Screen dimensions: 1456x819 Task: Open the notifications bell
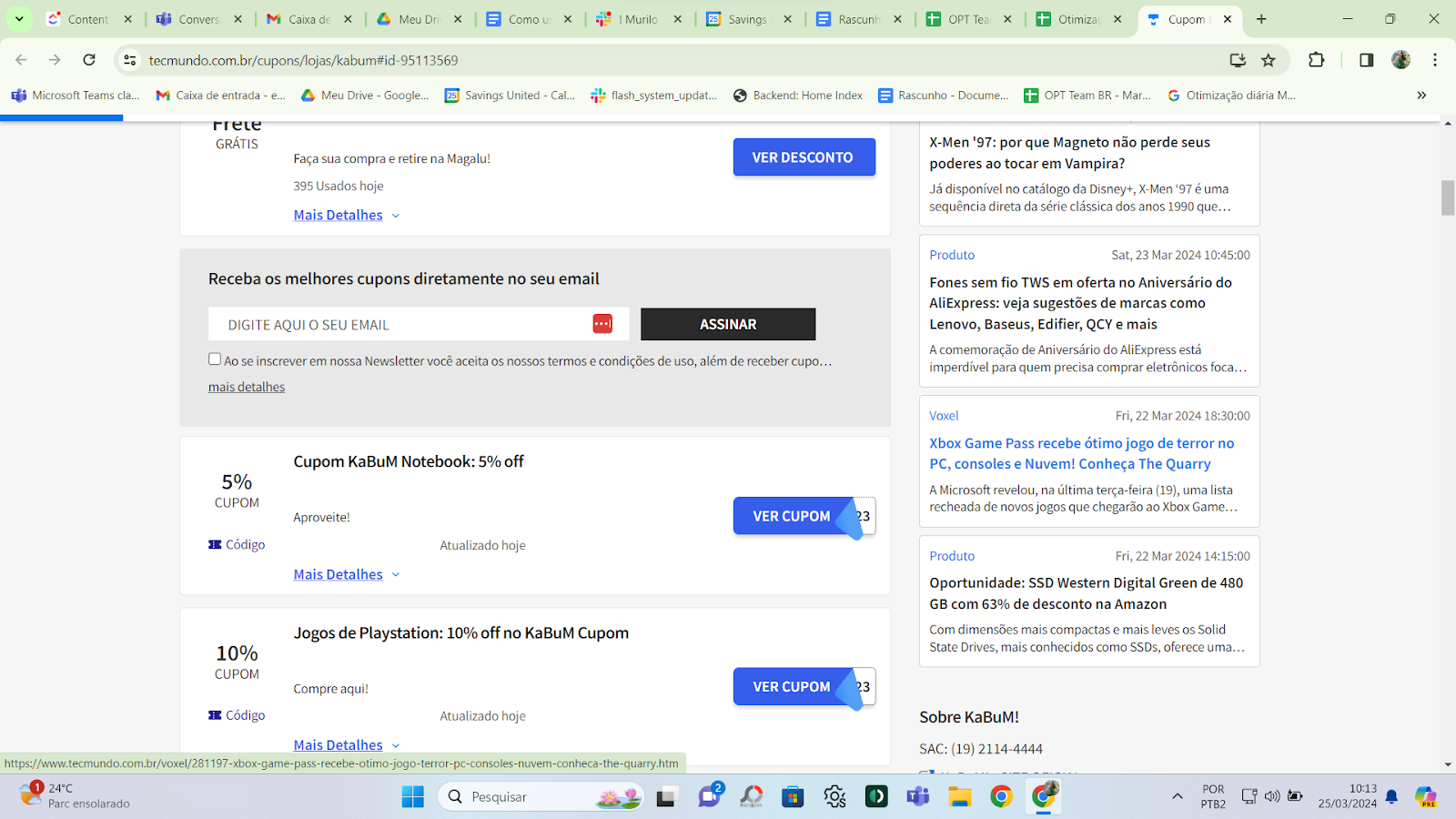1391,797
